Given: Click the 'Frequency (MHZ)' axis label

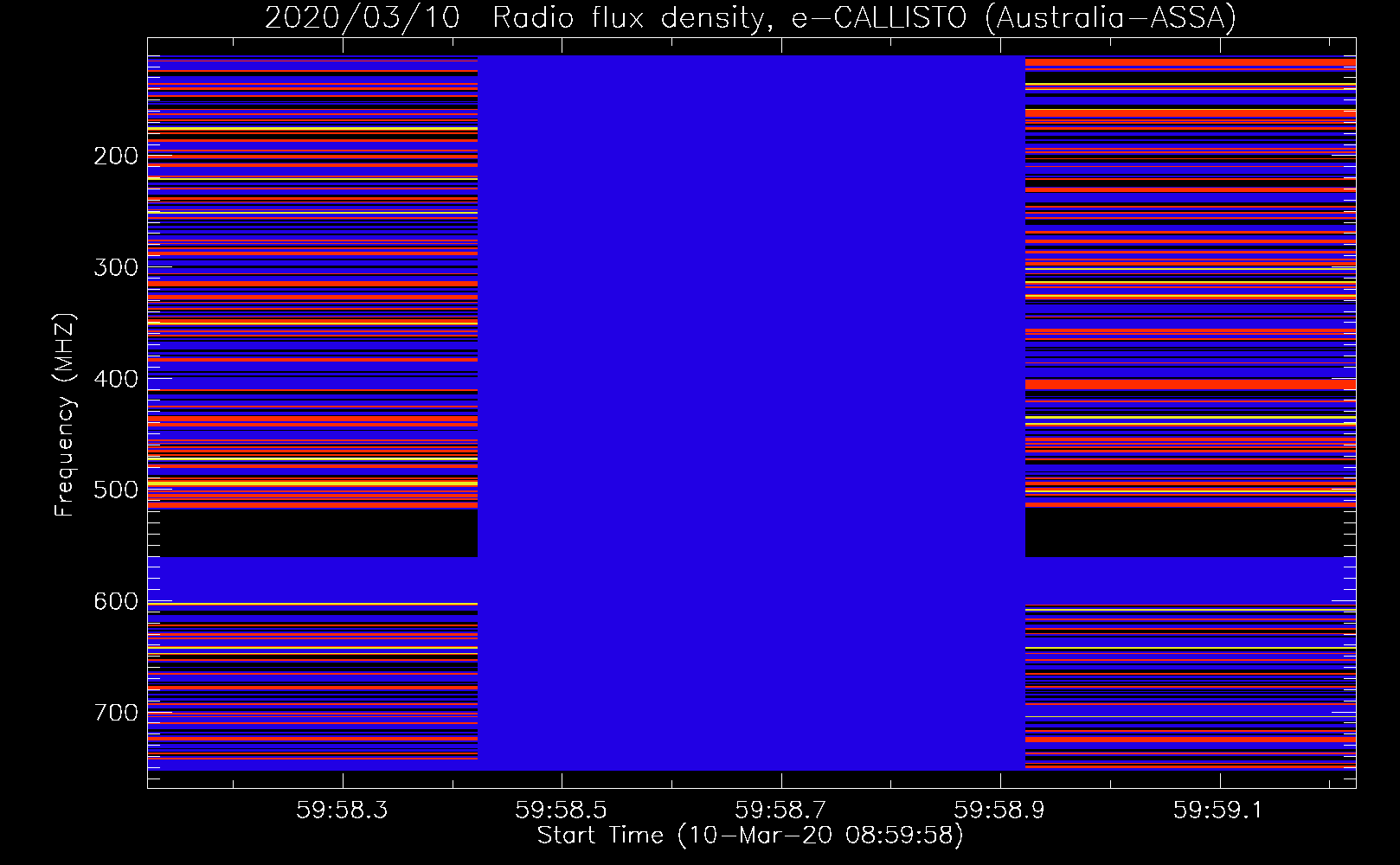Looking at the screenshot, I should [x=64, y=414].
